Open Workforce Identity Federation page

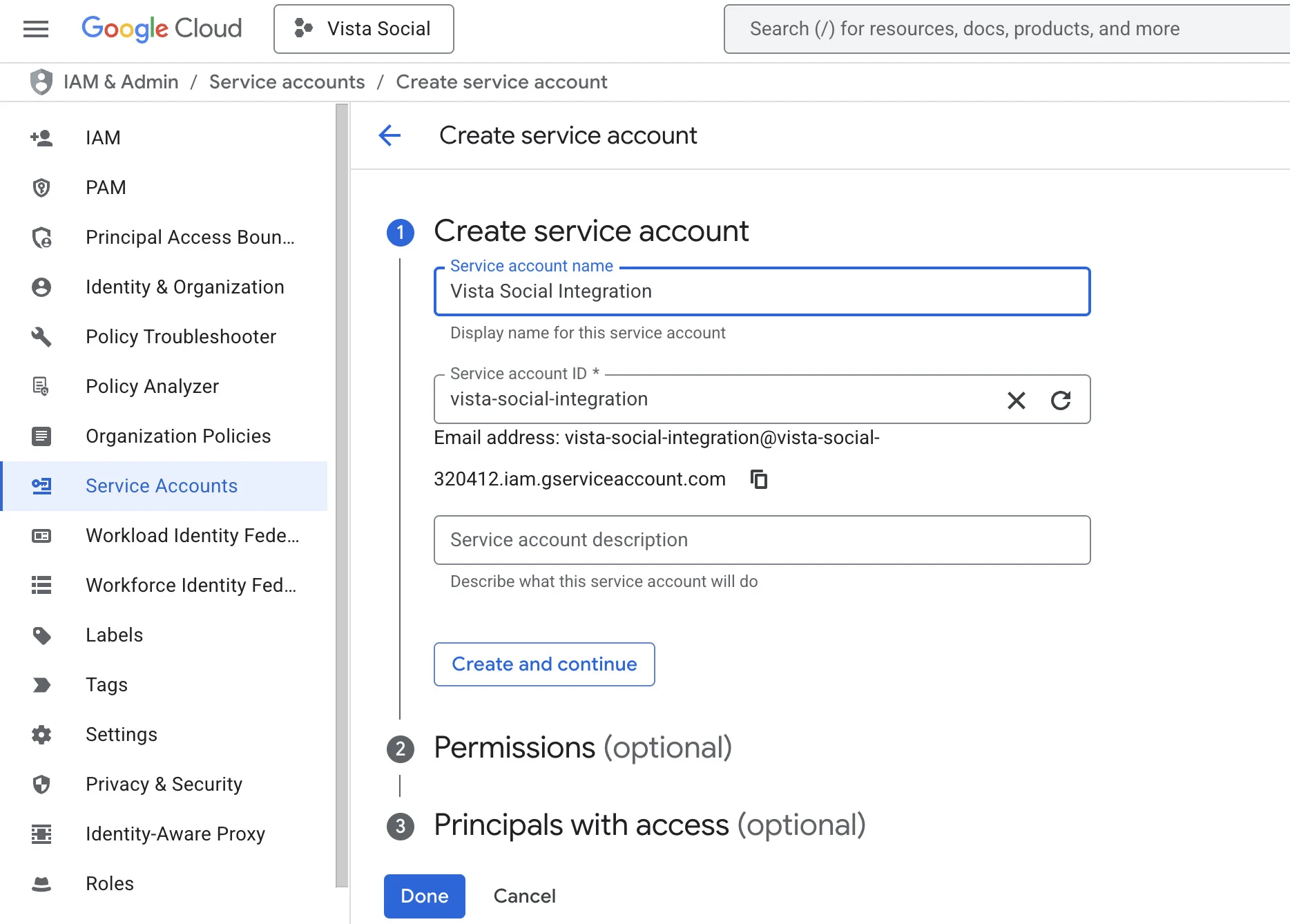coord(191,586)
